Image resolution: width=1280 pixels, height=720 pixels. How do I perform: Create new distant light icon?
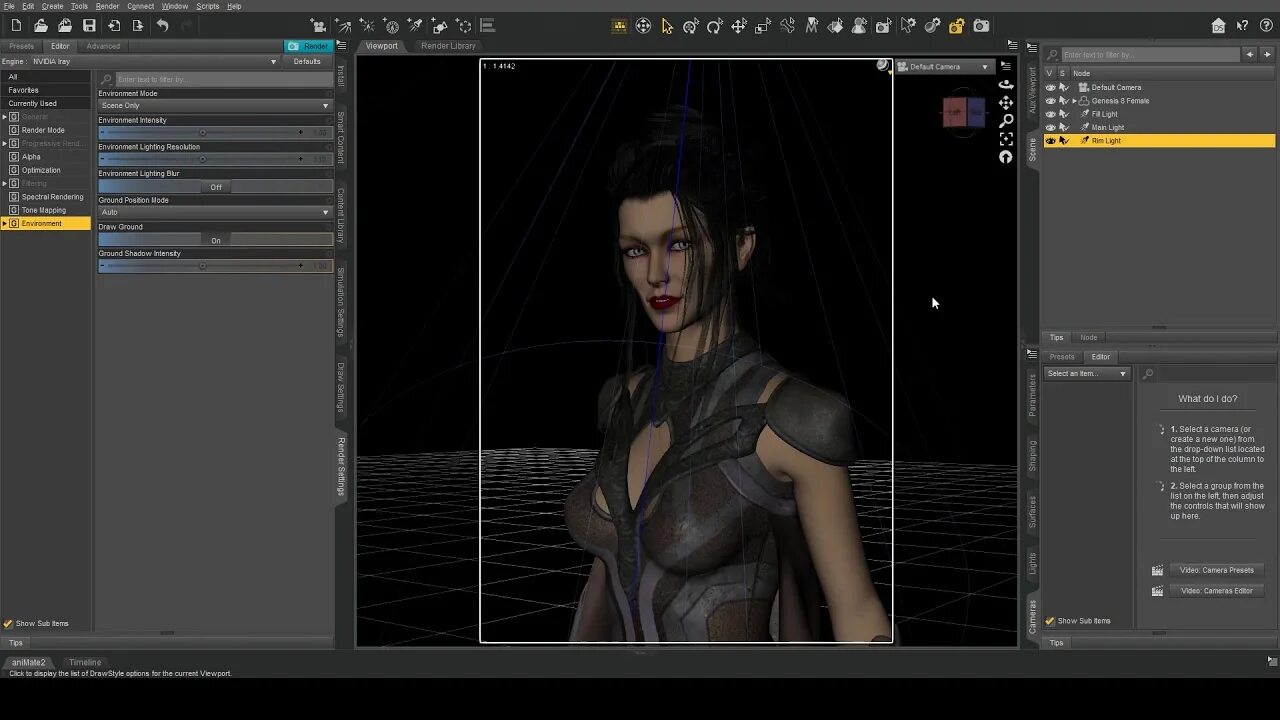coord(343,26)
